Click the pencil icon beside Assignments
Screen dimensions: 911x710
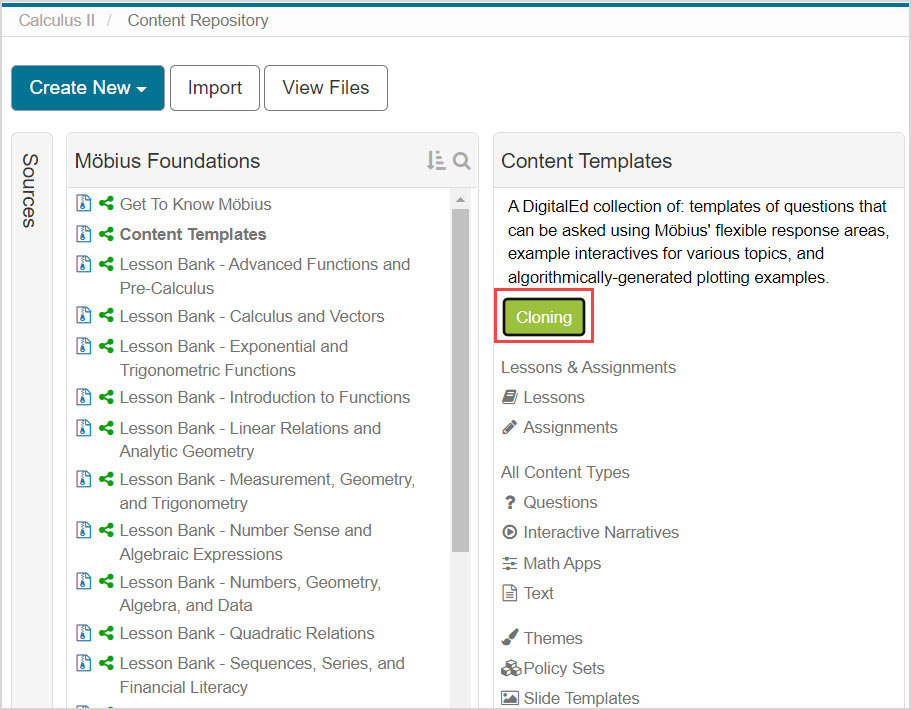pos(510,427)
